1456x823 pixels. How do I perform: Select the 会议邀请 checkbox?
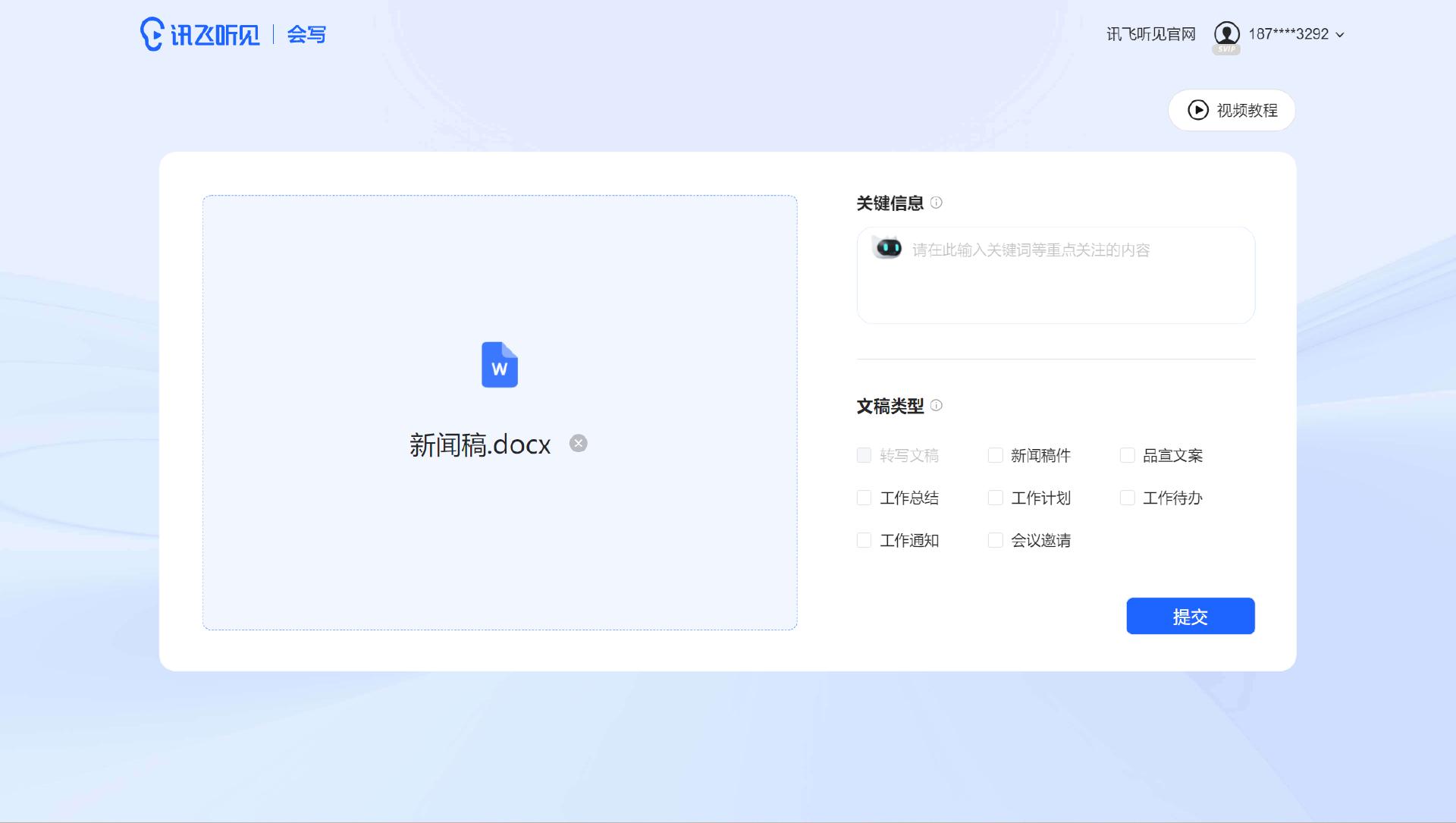[994, 539]
